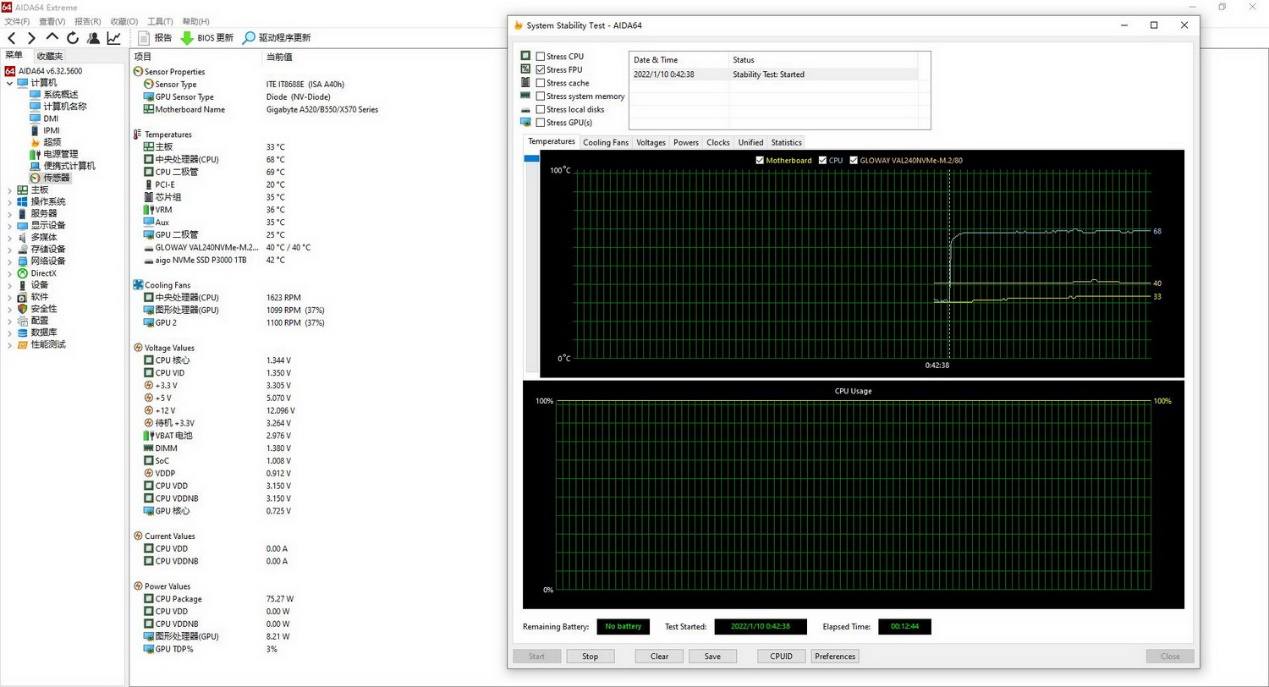Click the Refresh icon in the toolbar
Viewport: 1269px width, 687px height.
tap(72, 38)
